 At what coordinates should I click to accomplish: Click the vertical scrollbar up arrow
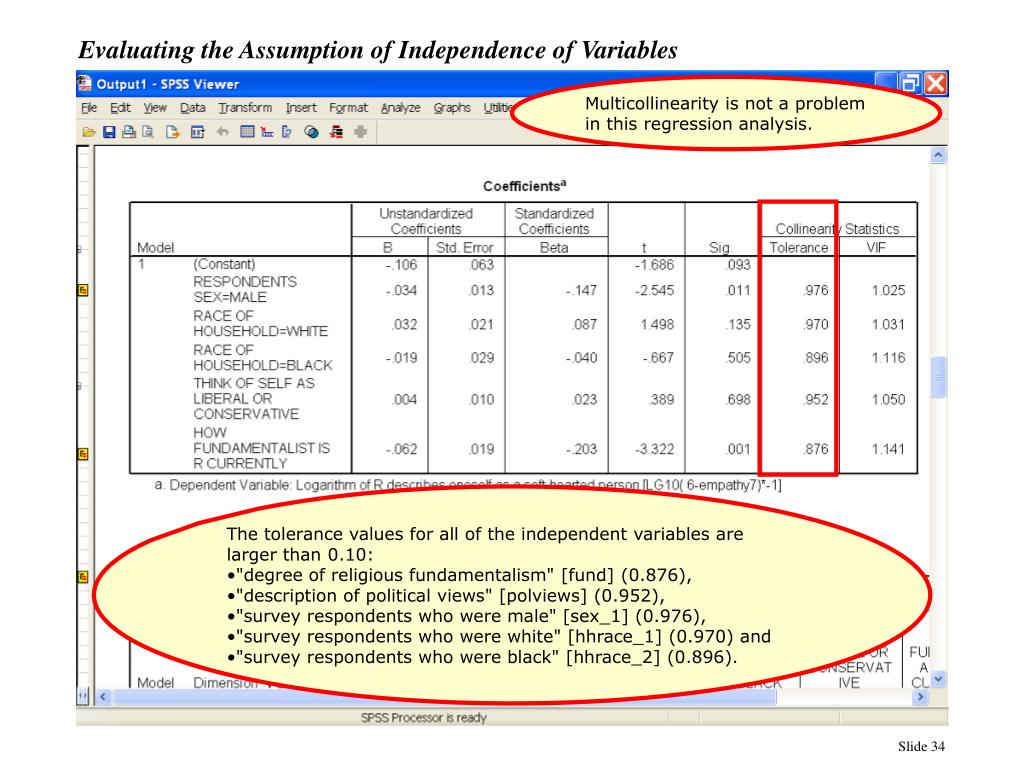tap(938, 155)
